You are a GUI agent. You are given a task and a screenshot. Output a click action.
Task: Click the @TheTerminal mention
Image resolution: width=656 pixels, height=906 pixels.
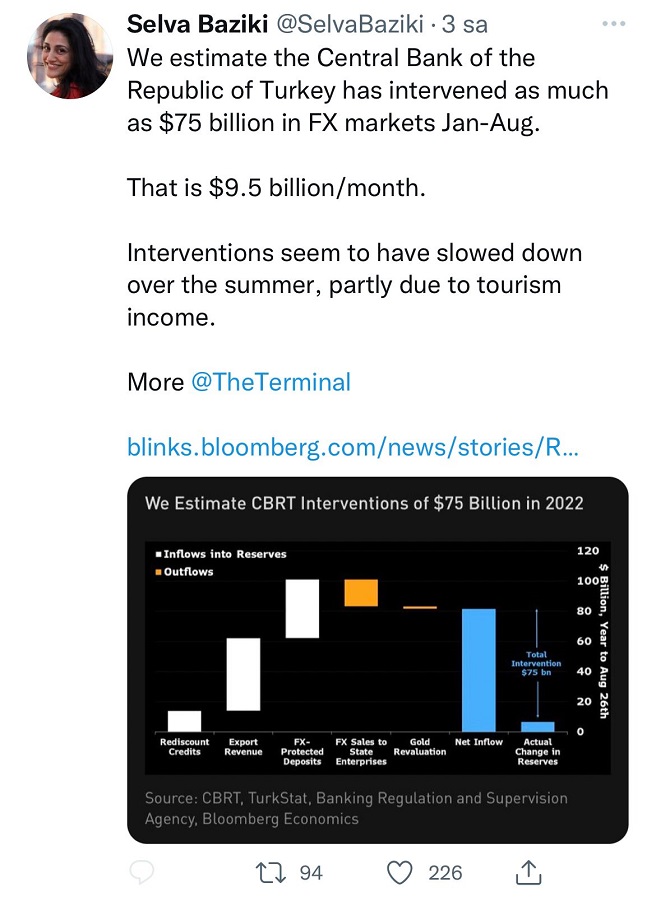(270, 382)
